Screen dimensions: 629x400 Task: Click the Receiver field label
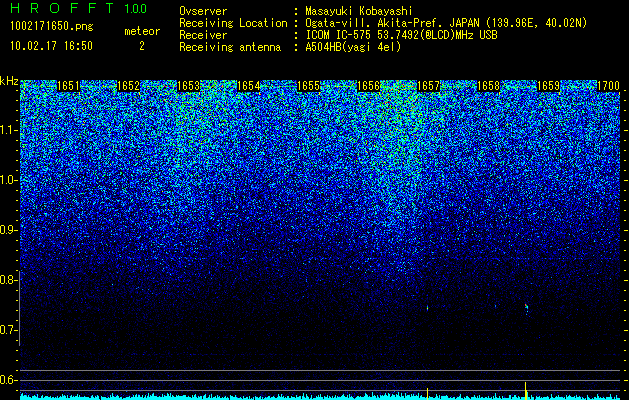(x=203, y=35)
